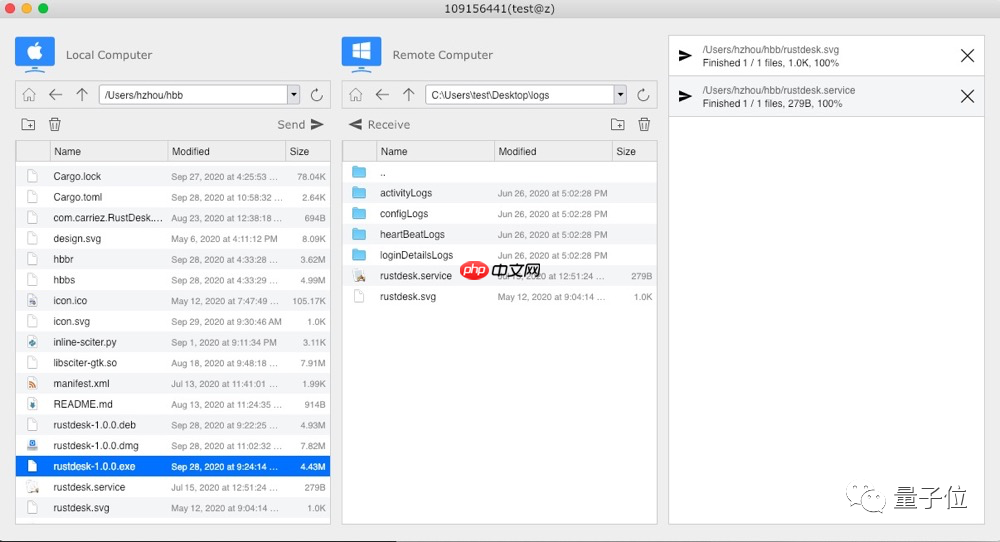The height and width of the screenshot is (542, 1000).
Task: Click the icon.ico file icon
Action: [33, 300]
